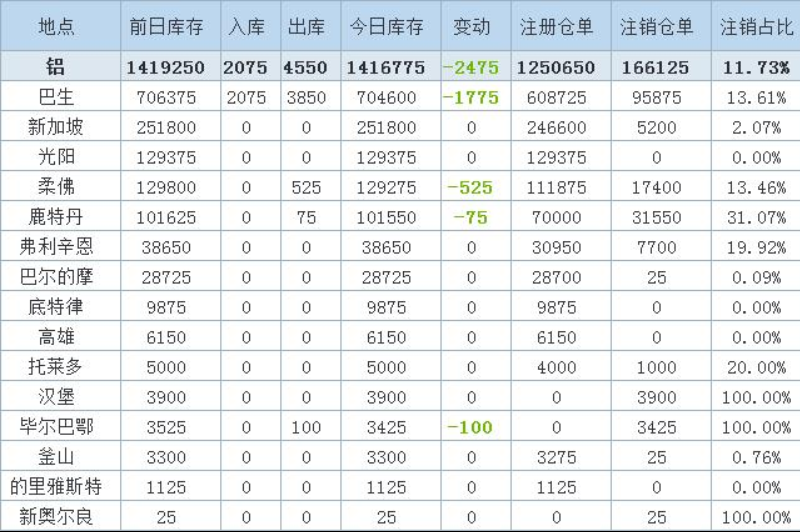Viewport: 800px width, 532px height.
Task: Select the 注册仓单 column header
Action: point(556,27)
